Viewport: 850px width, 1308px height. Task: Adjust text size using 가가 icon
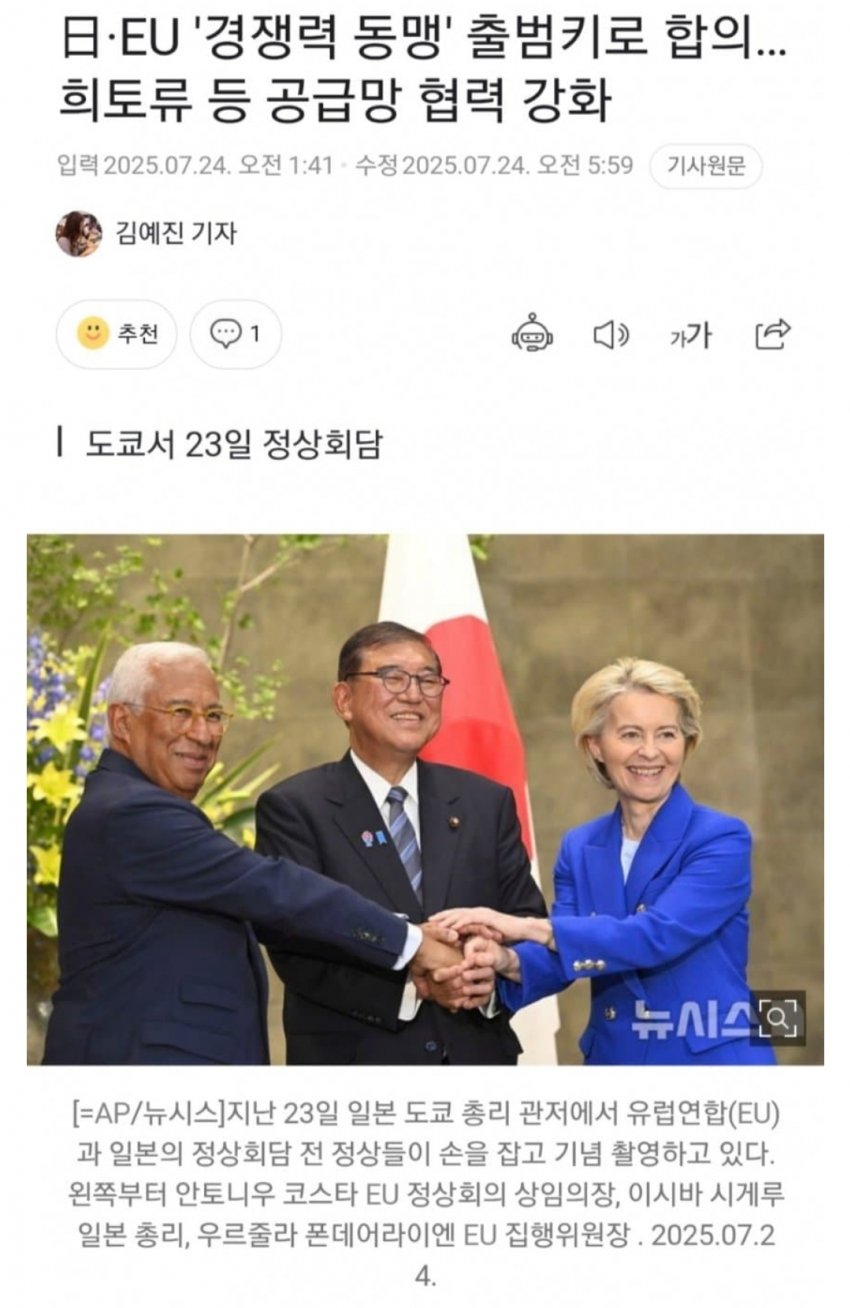690,335
